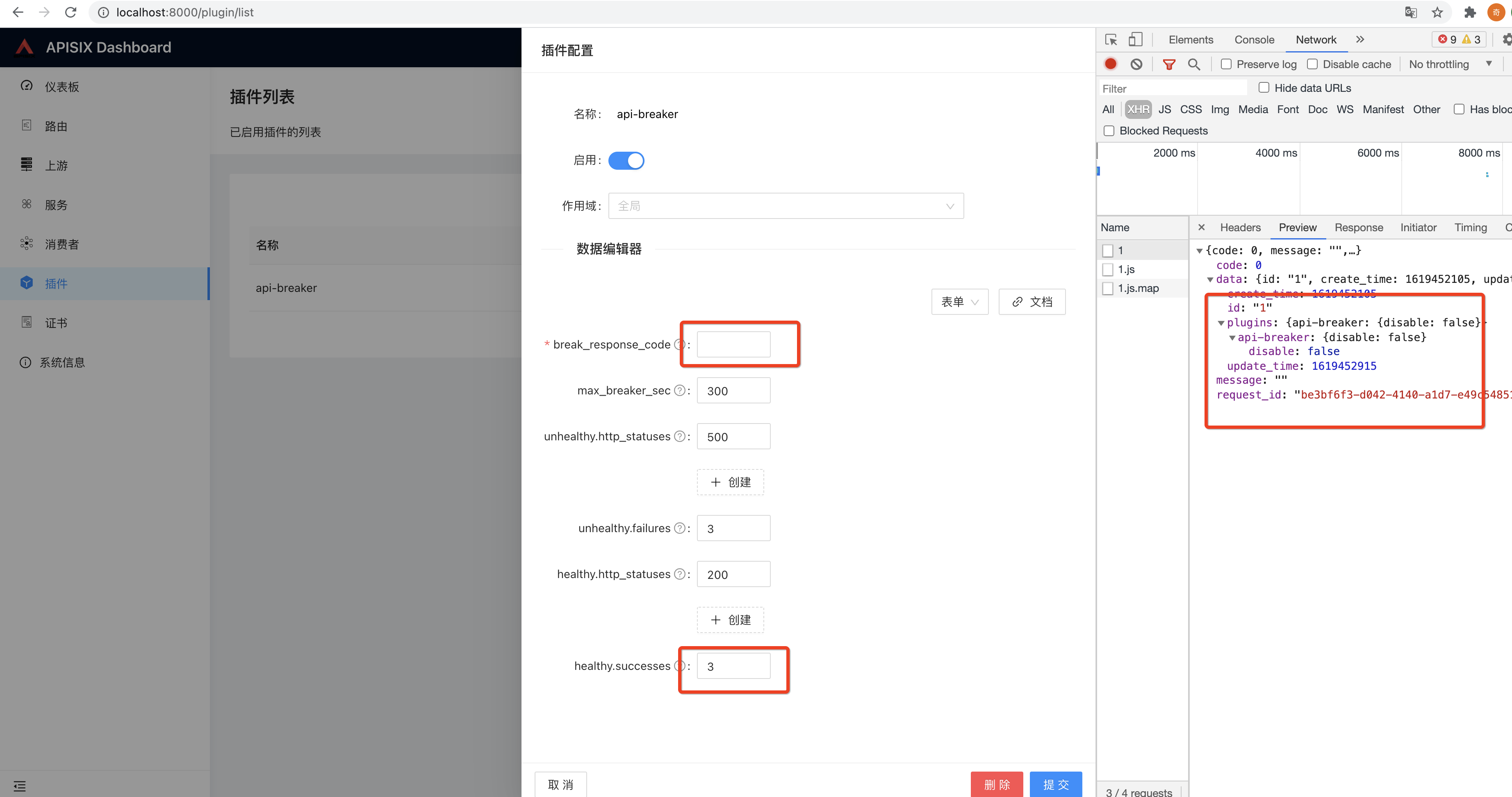Viewport: 1512px width, 797px height.
Task: Bookmark page with star icon
Action: (1437, 12)
